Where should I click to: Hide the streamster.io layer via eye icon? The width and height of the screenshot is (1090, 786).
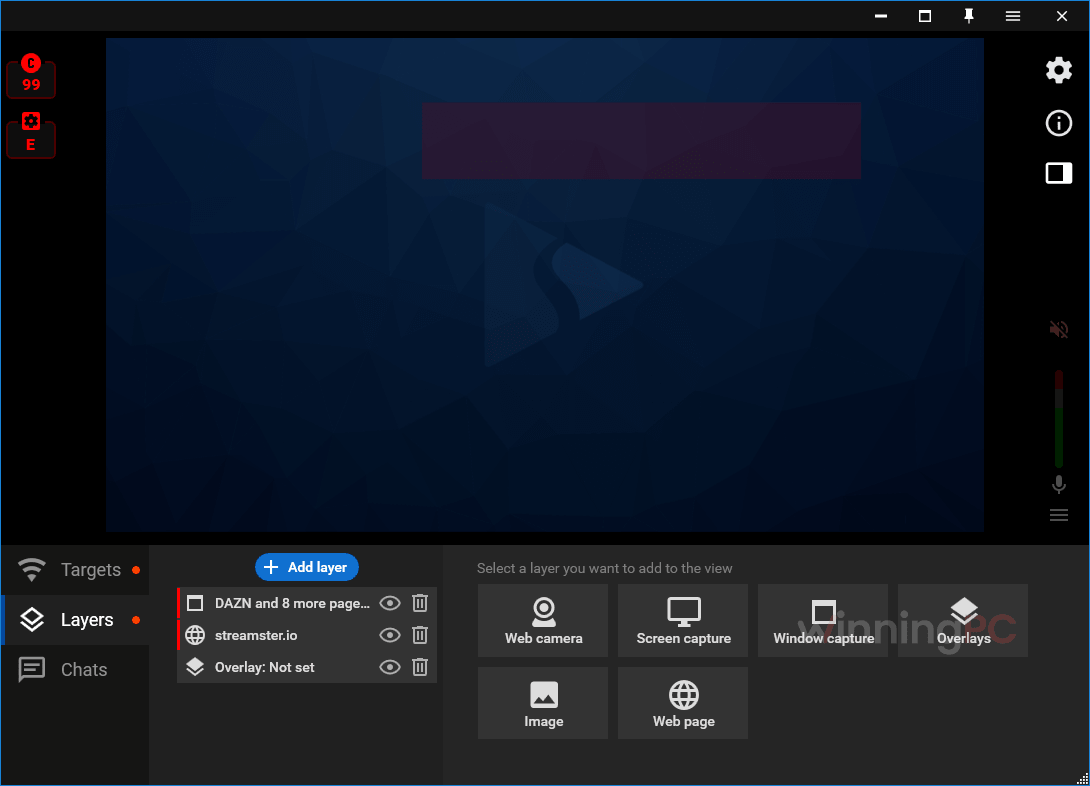389,635
